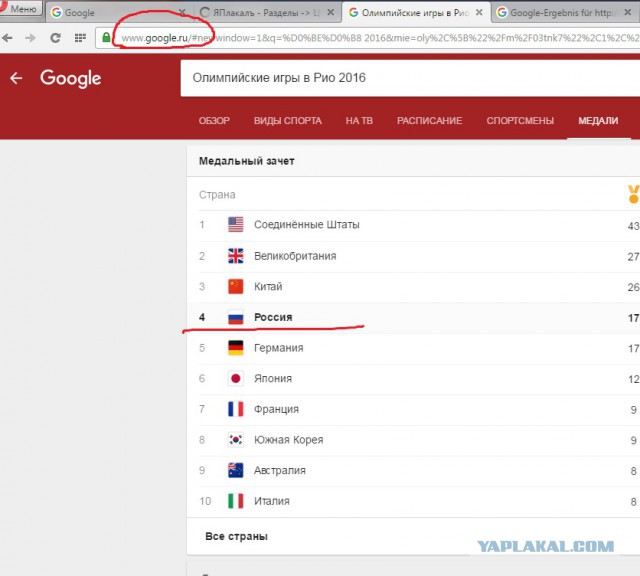Click the gold medal column icon
Screen dimensions: 640x576
coord(633,194)
